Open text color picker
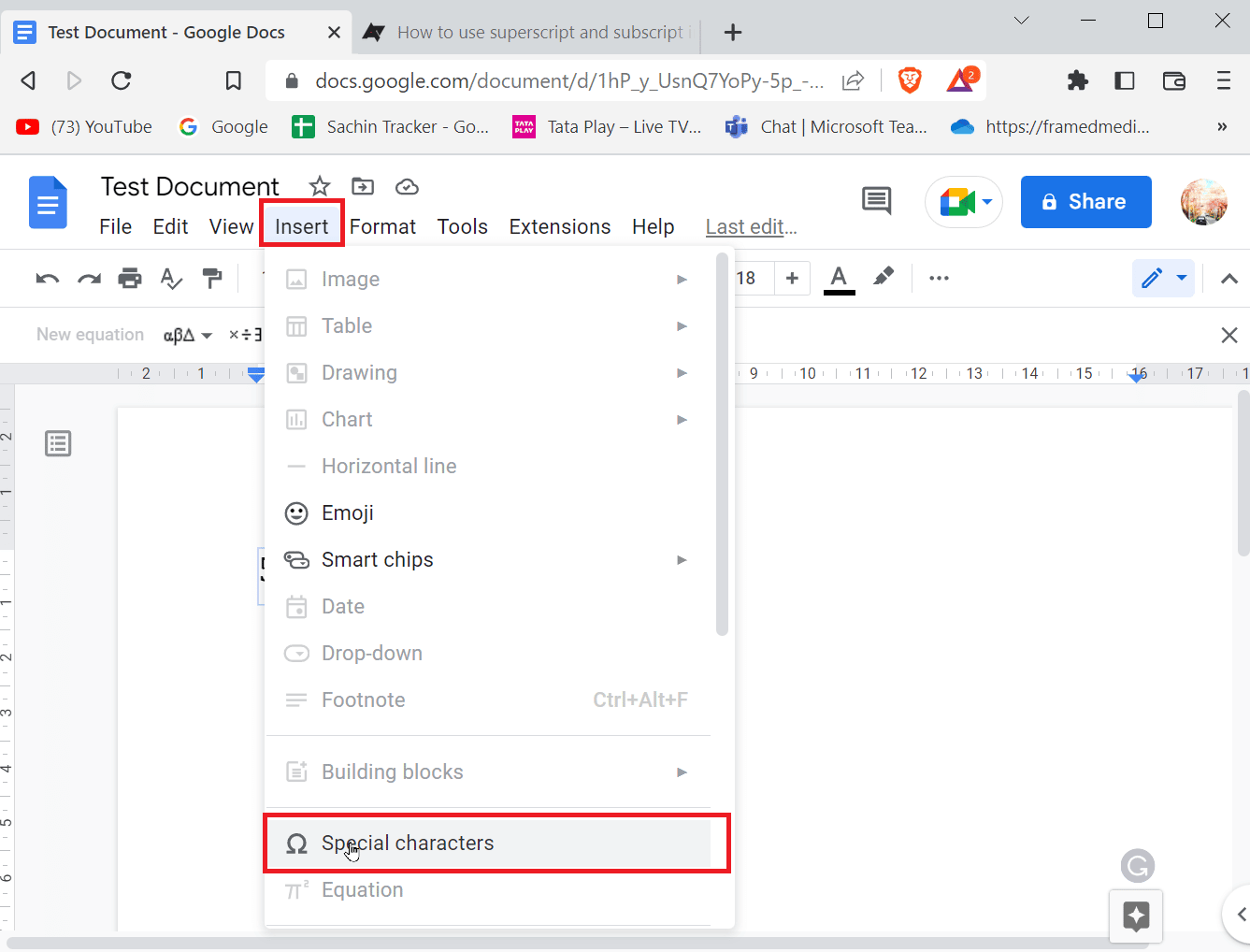 pyautogui.click(x=840, y=278)
